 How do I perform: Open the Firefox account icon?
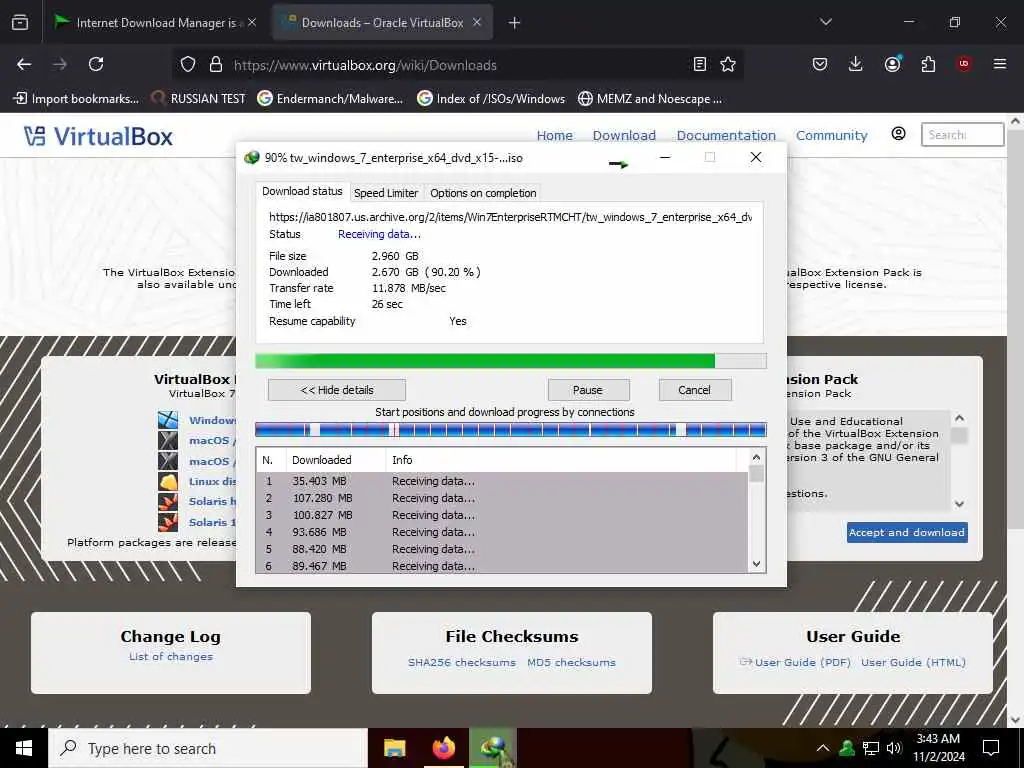[892, 64]
